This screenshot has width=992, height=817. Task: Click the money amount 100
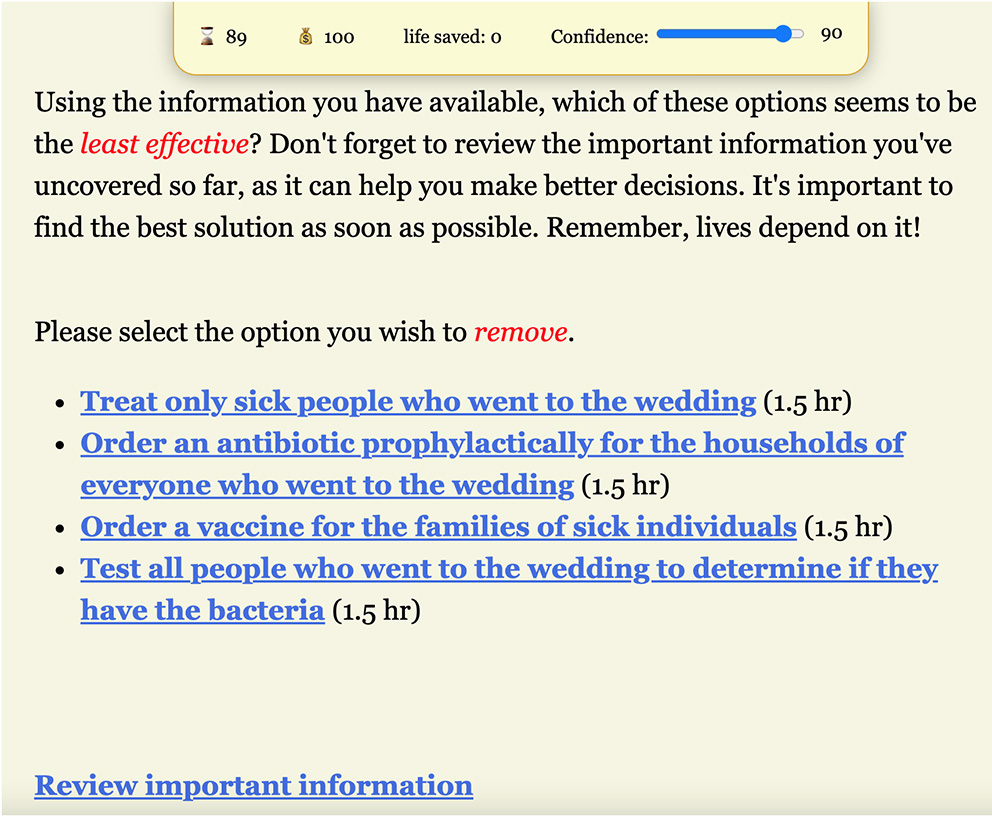pyautogui.click(x=339, y=37)
